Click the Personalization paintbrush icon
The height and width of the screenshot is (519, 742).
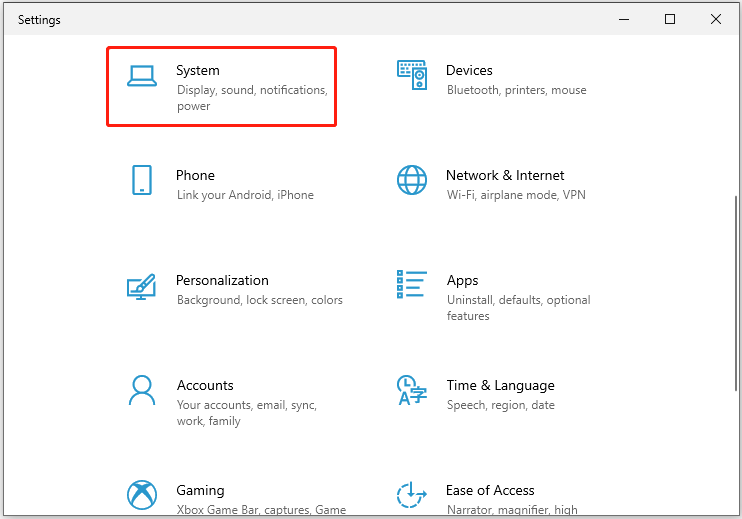click(141, 286)
